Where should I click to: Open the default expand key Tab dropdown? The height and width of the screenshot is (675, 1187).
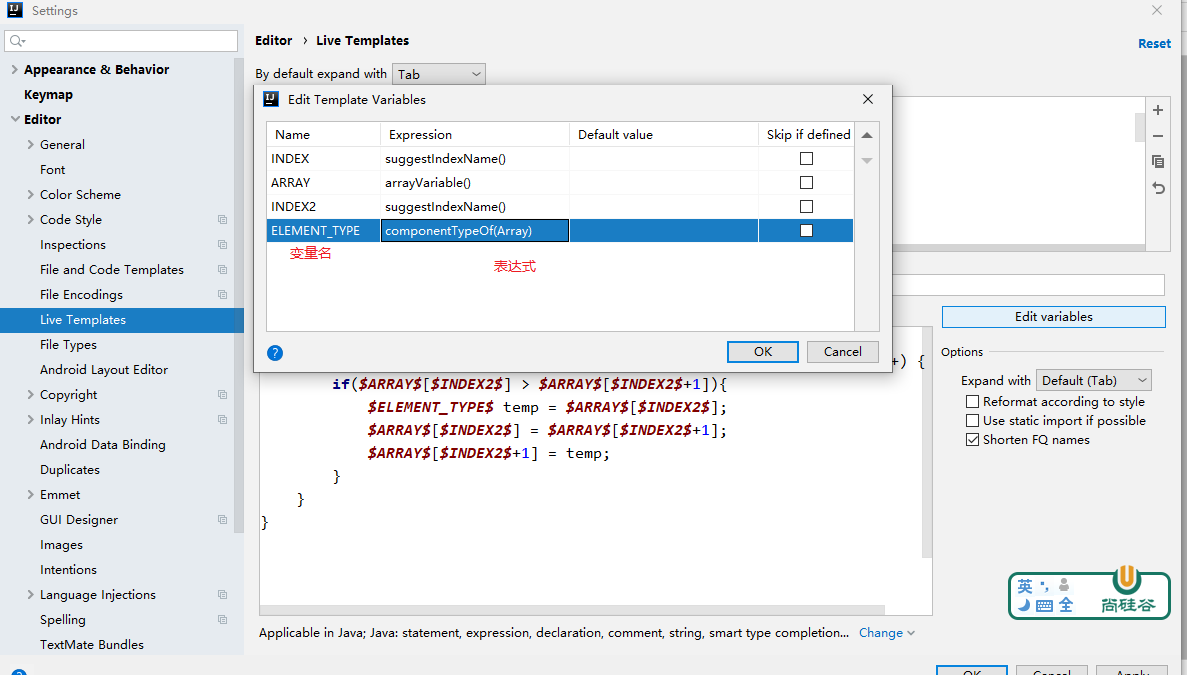point(438,74)
